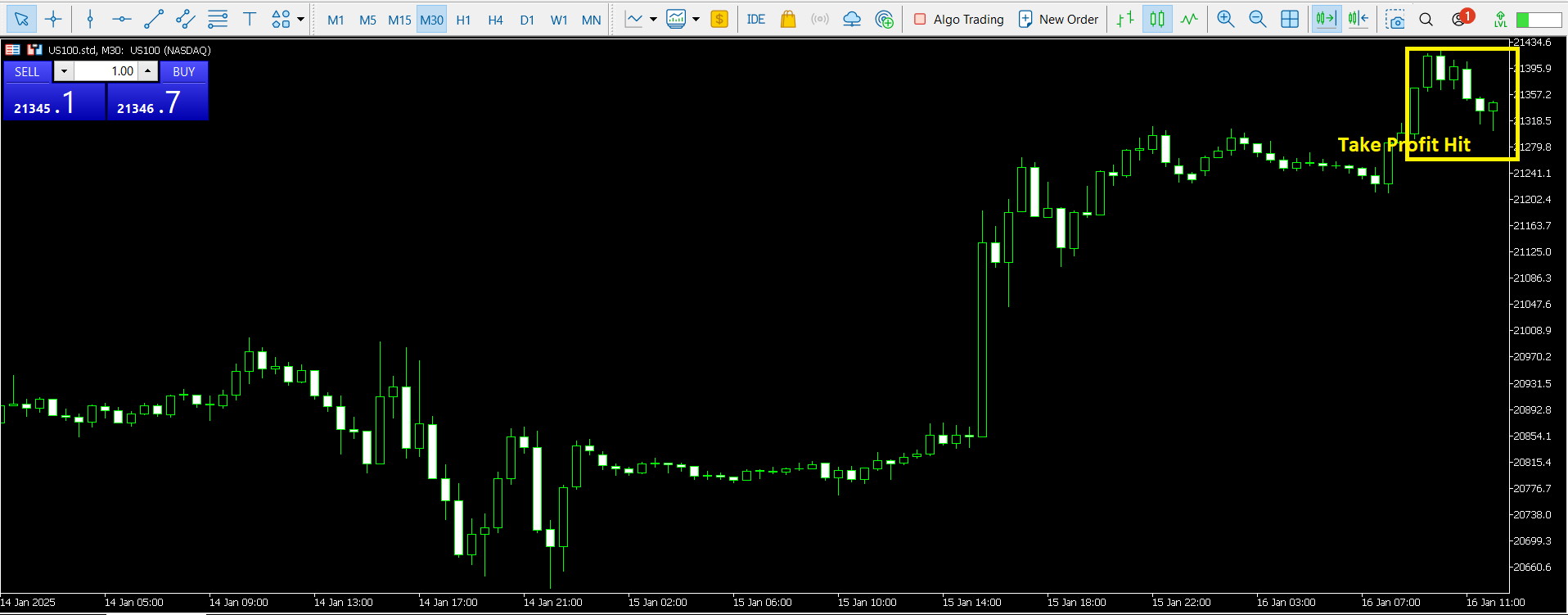Zoom in on the chart
The image size is (1568, 615).
[1225, 20]
